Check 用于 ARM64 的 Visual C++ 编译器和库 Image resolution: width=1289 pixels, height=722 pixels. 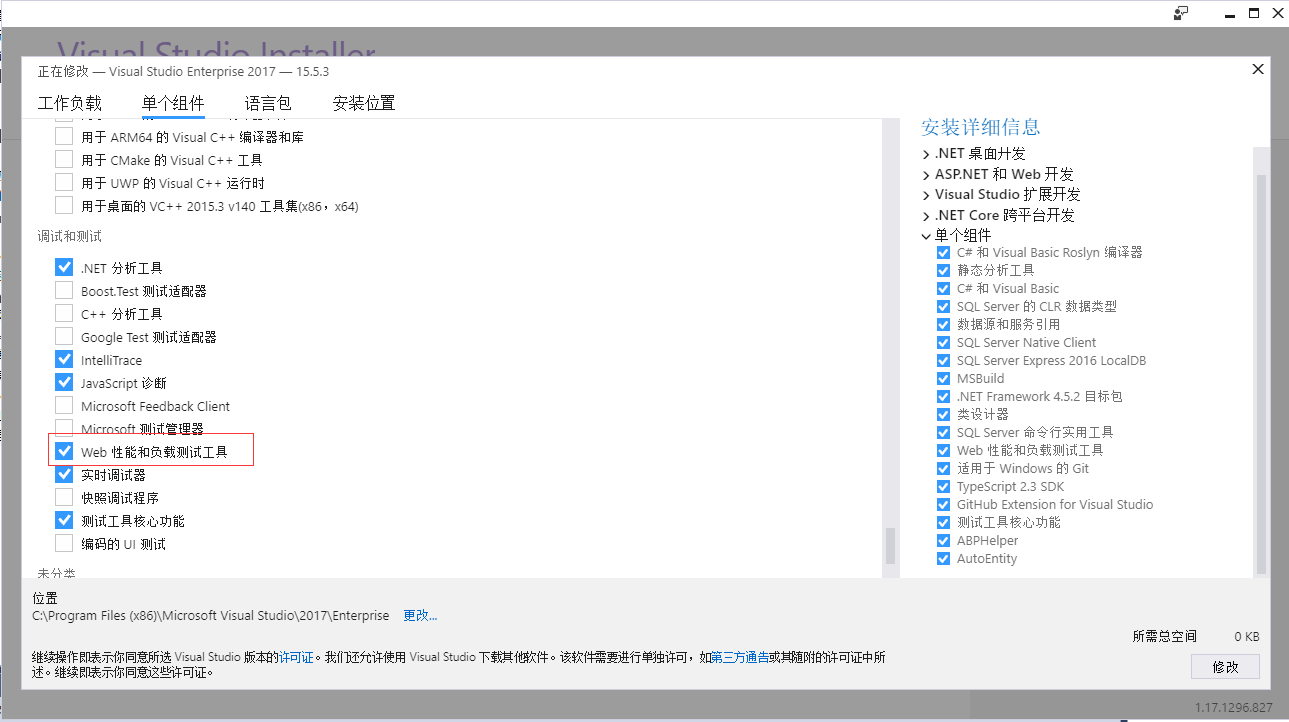pyautogui.click(x=64, y=137)
